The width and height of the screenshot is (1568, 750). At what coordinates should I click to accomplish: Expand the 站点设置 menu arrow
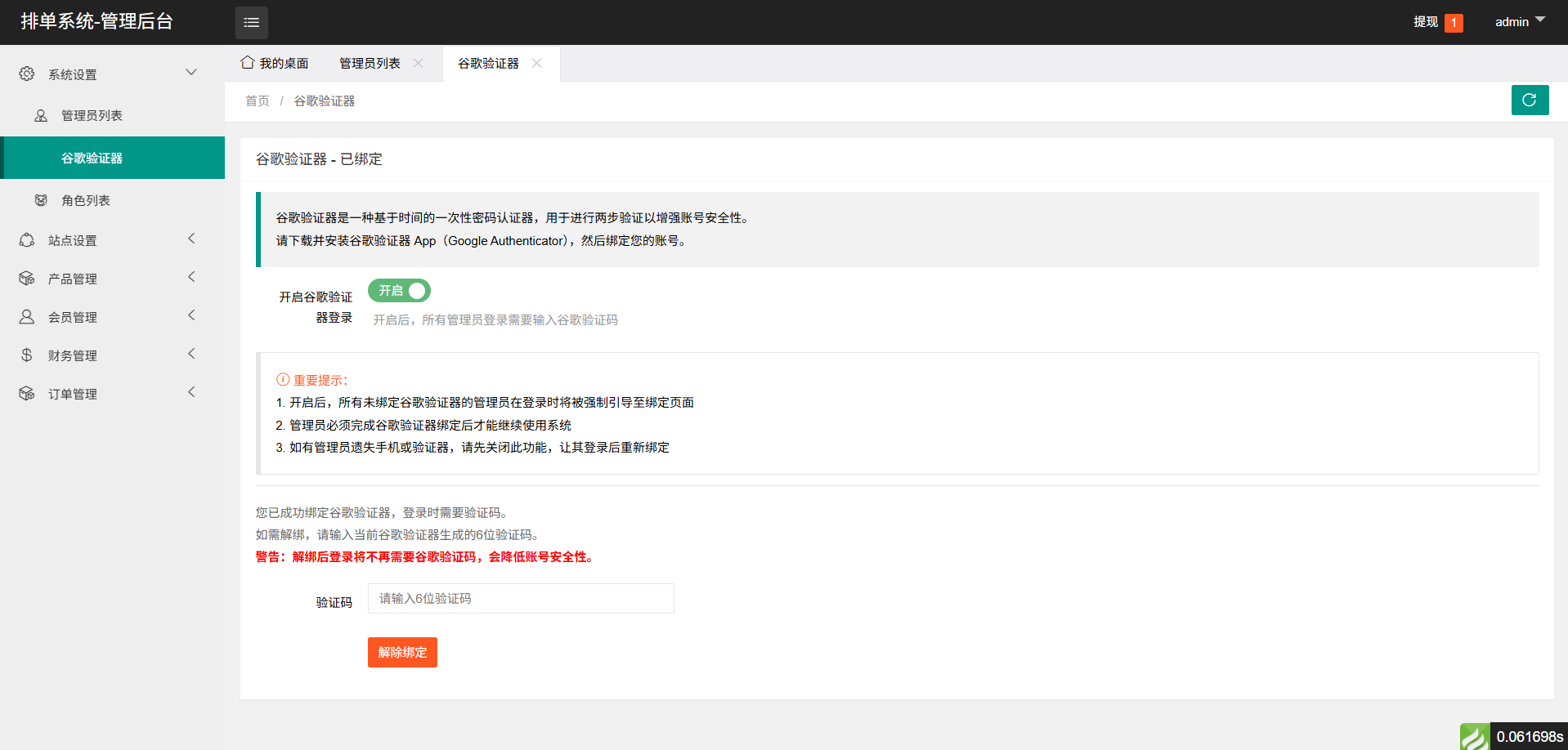coord(191,239)
